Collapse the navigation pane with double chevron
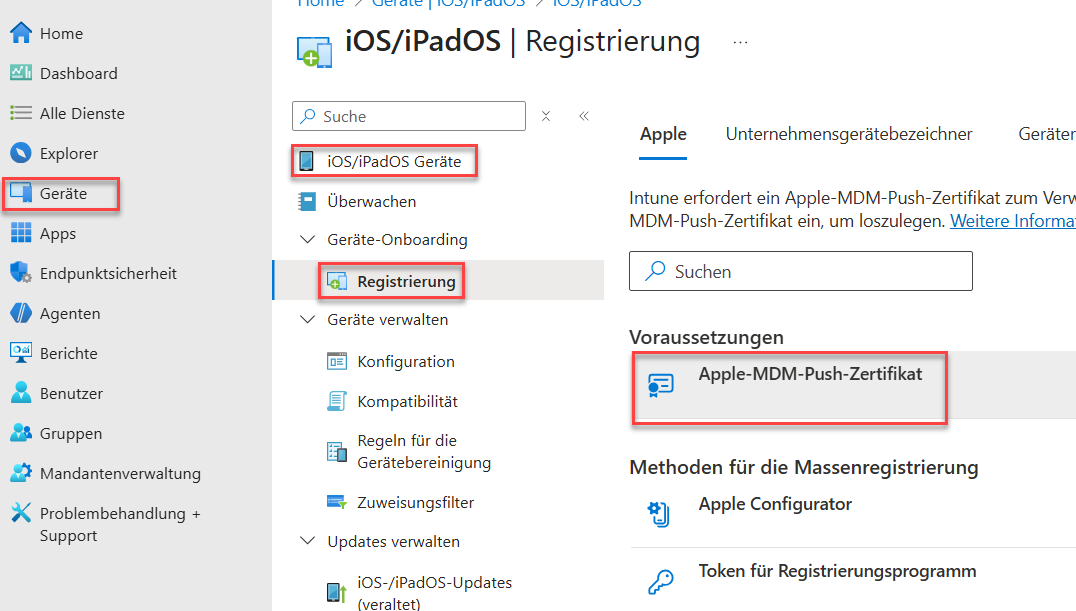Image resolution: width=1076 pixels, height=611 pixels. click(x=584, y=116)
